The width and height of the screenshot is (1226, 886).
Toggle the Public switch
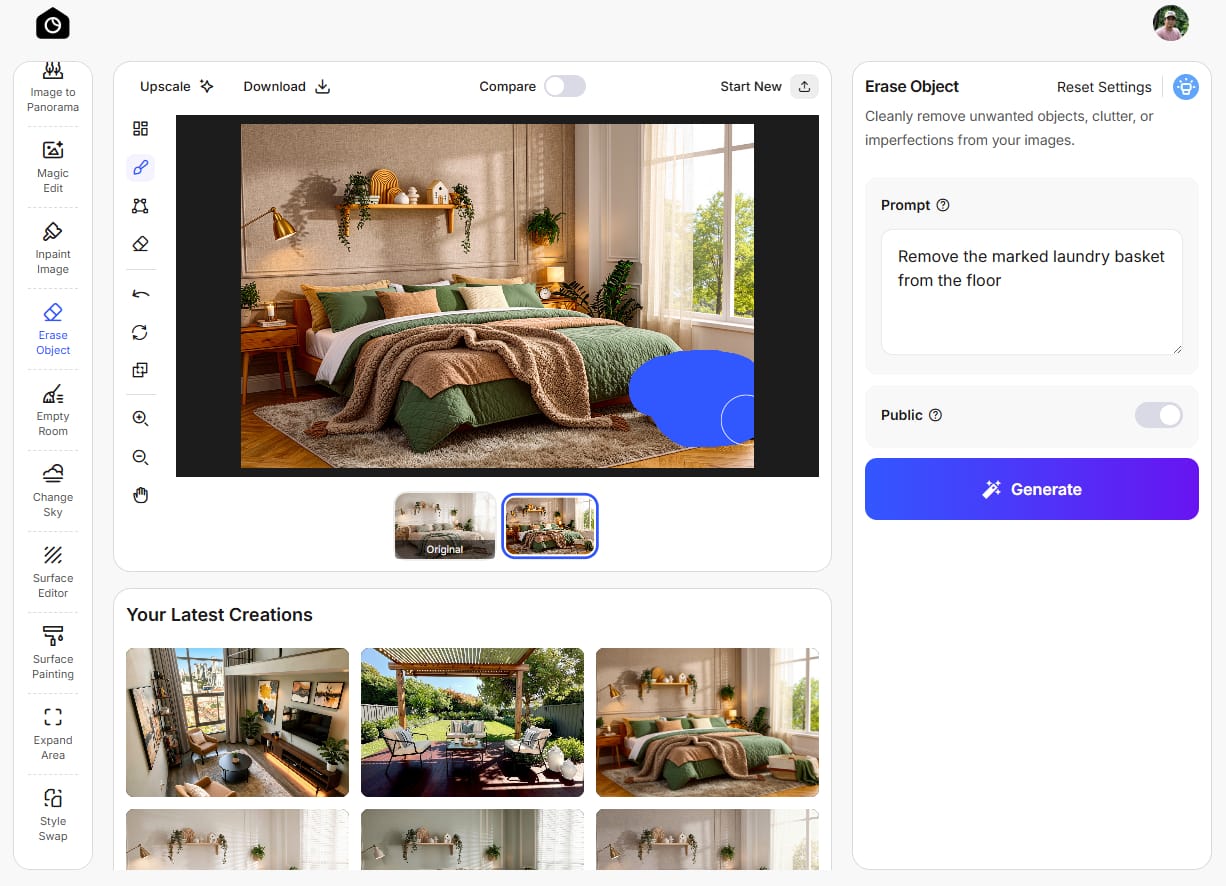pyautogui.click(x=1159, y=415)
